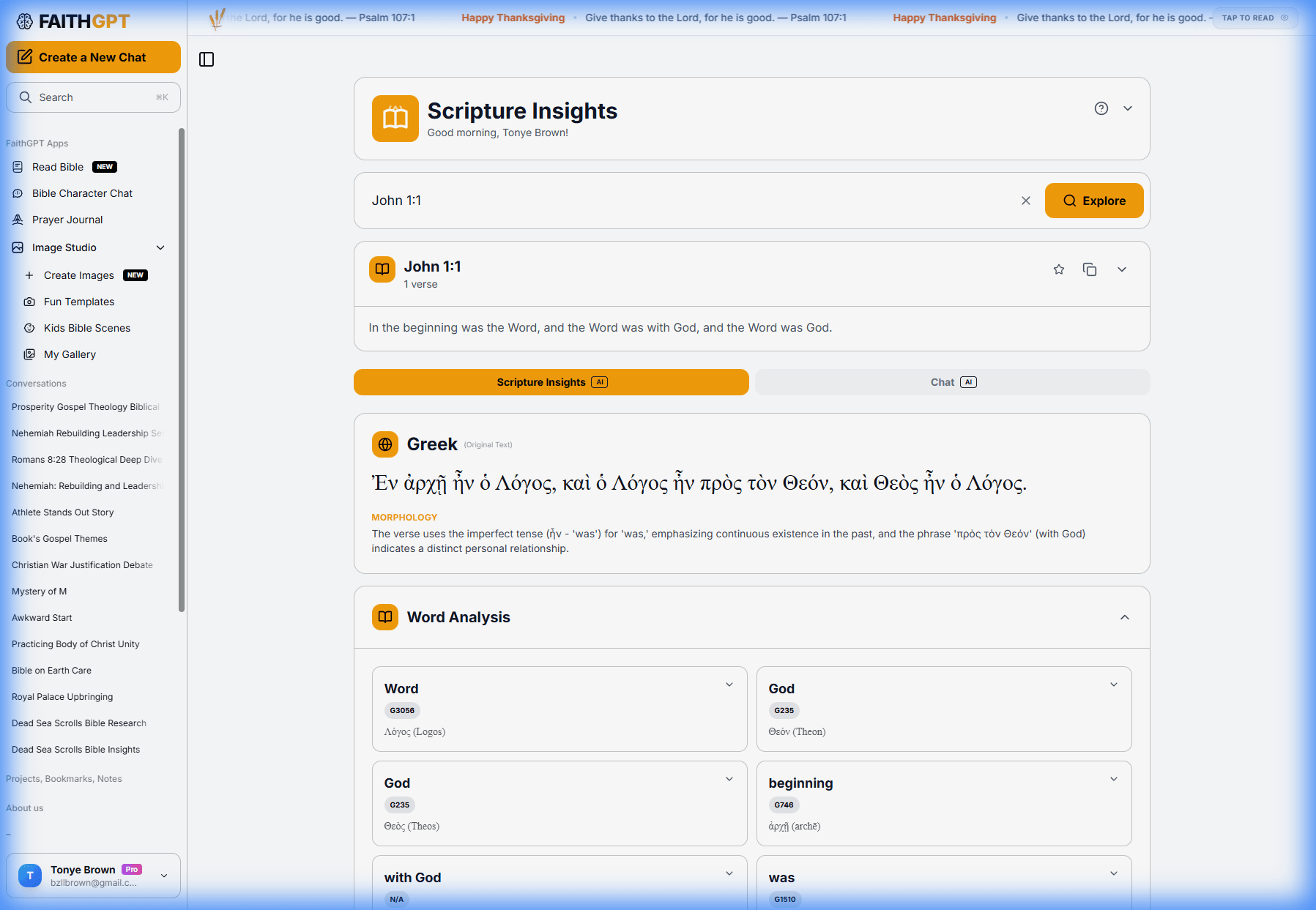
Task: Click the help question mark icon
Action: coord(1101,108)
